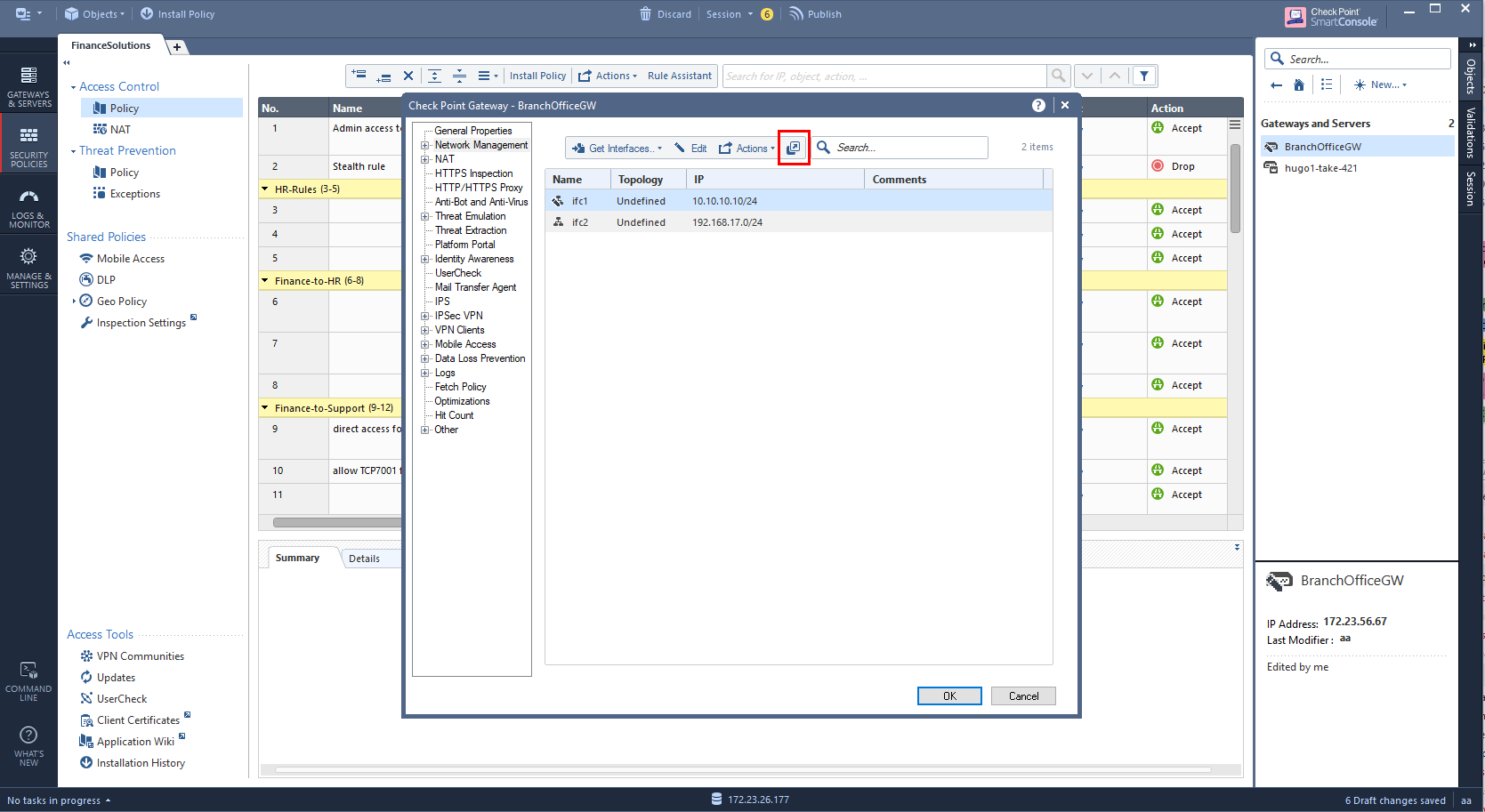1485x812 pixels.
Task: Open Security Policies view in left navigation
Action: 28,148
